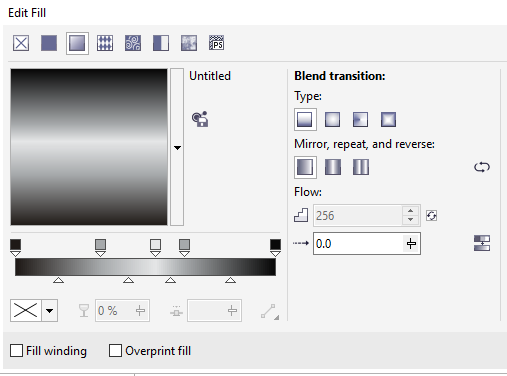Image resolution: width=507 pixels, height=376 pixels.
Task: Select rectangular fountain fill type
Action: [388, 119]
